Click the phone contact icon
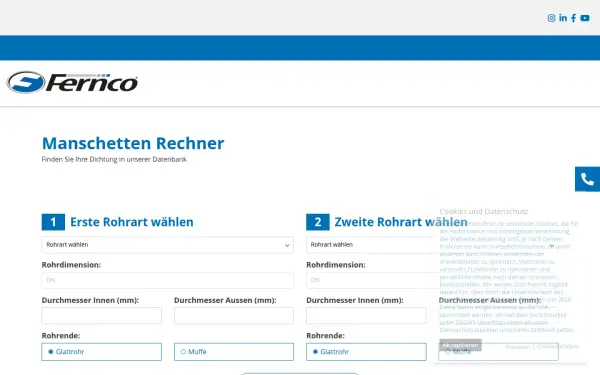Screen dimensions: 600x375 [x=587, y=179]
